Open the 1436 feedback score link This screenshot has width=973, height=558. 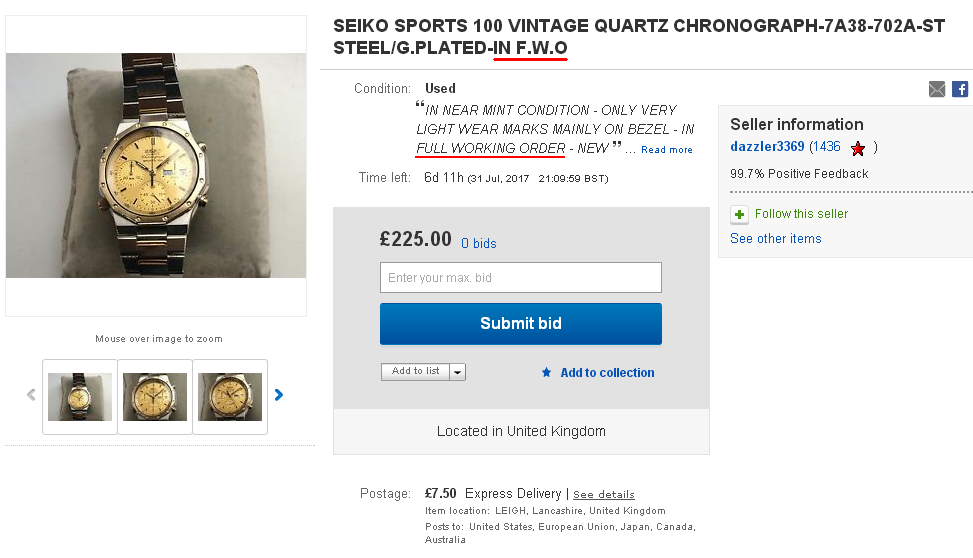[825, 147]
